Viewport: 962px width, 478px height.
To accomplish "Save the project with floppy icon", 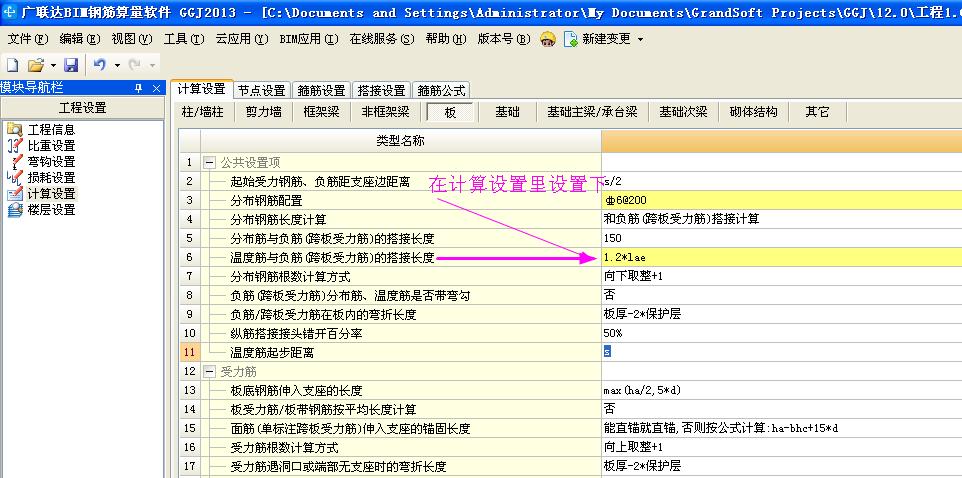I will pos(71,64).
